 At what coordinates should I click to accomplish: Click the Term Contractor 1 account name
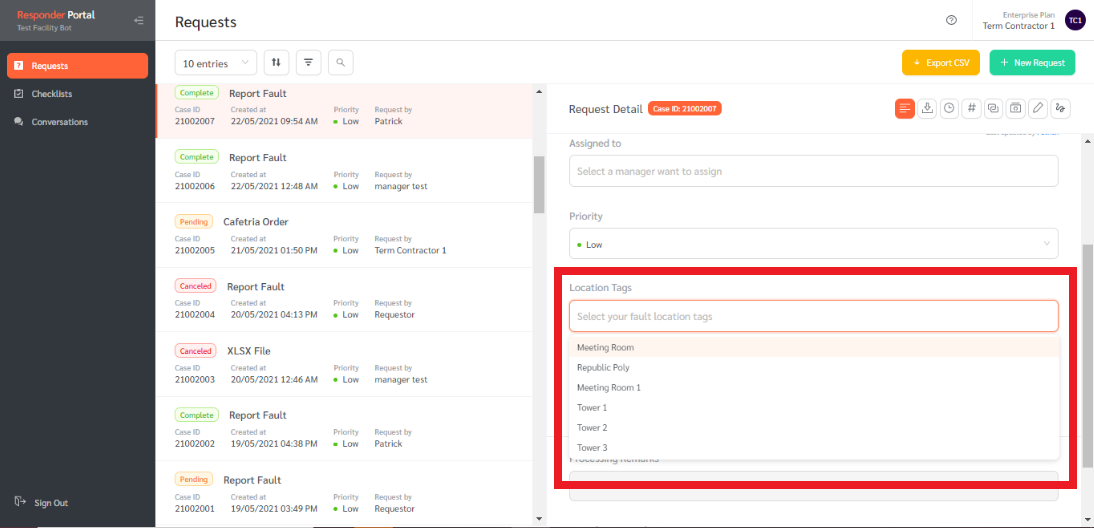pos(1019,26)
